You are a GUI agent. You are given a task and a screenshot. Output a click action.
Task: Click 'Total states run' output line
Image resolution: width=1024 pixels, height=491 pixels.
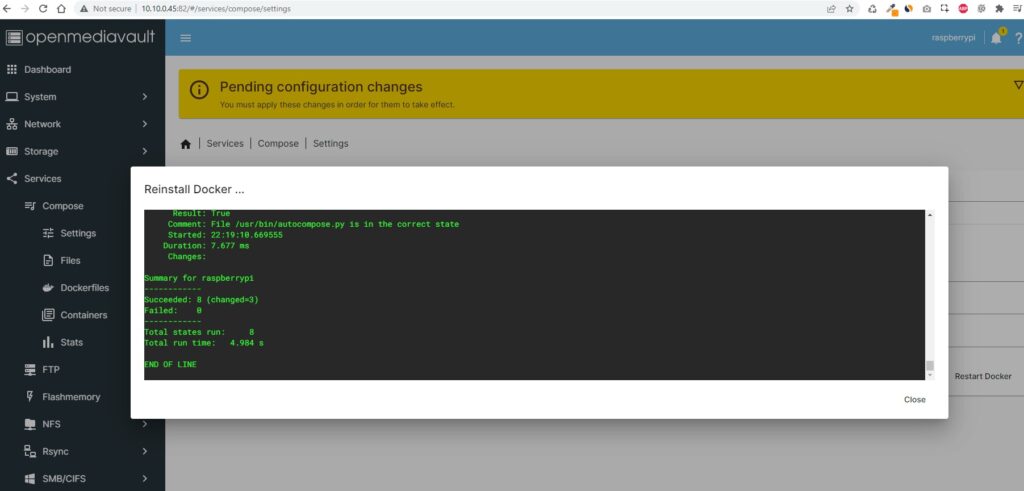click(199, 332)
